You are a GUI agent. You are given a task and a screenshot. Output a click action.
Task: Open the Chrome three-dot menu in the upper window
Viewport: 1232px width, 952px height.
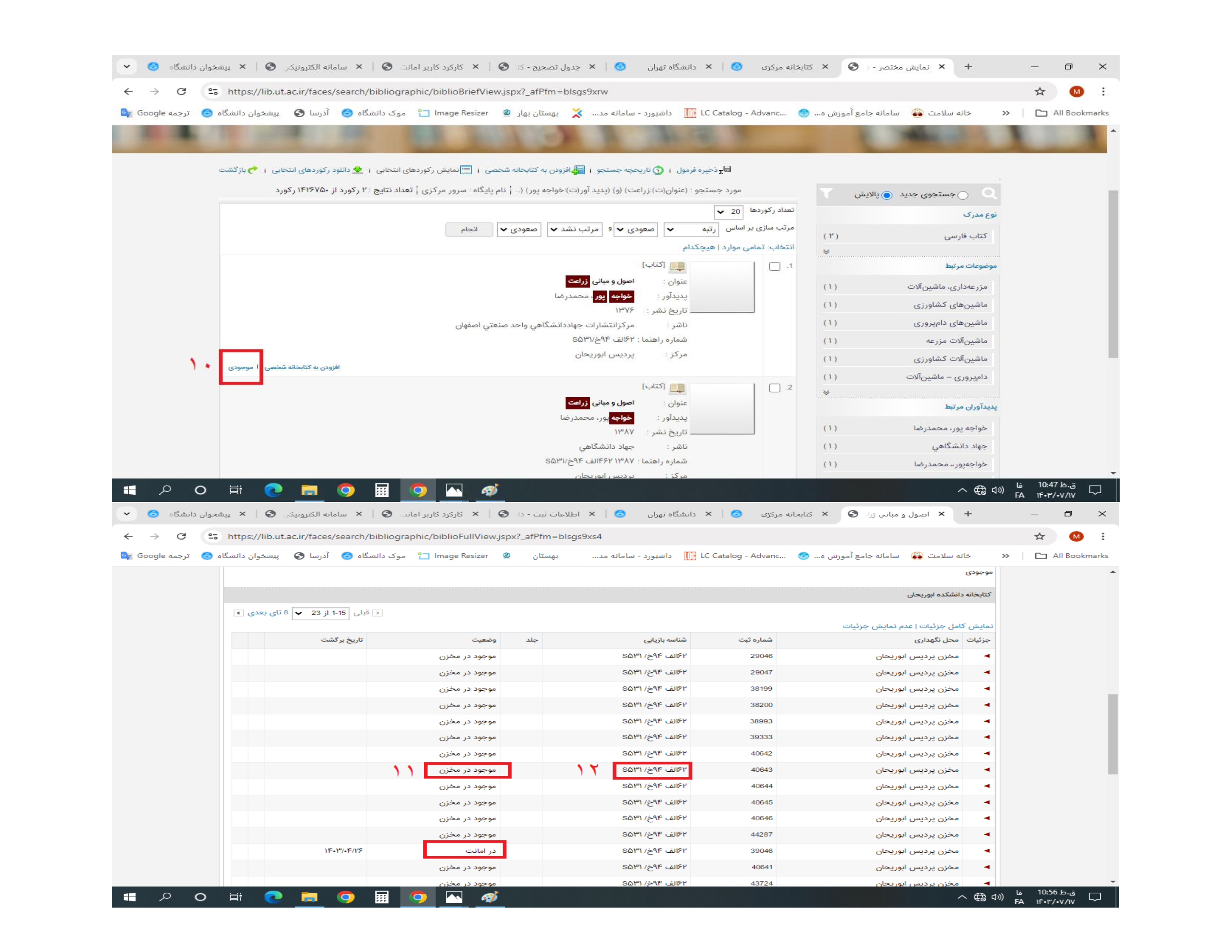1103,91
